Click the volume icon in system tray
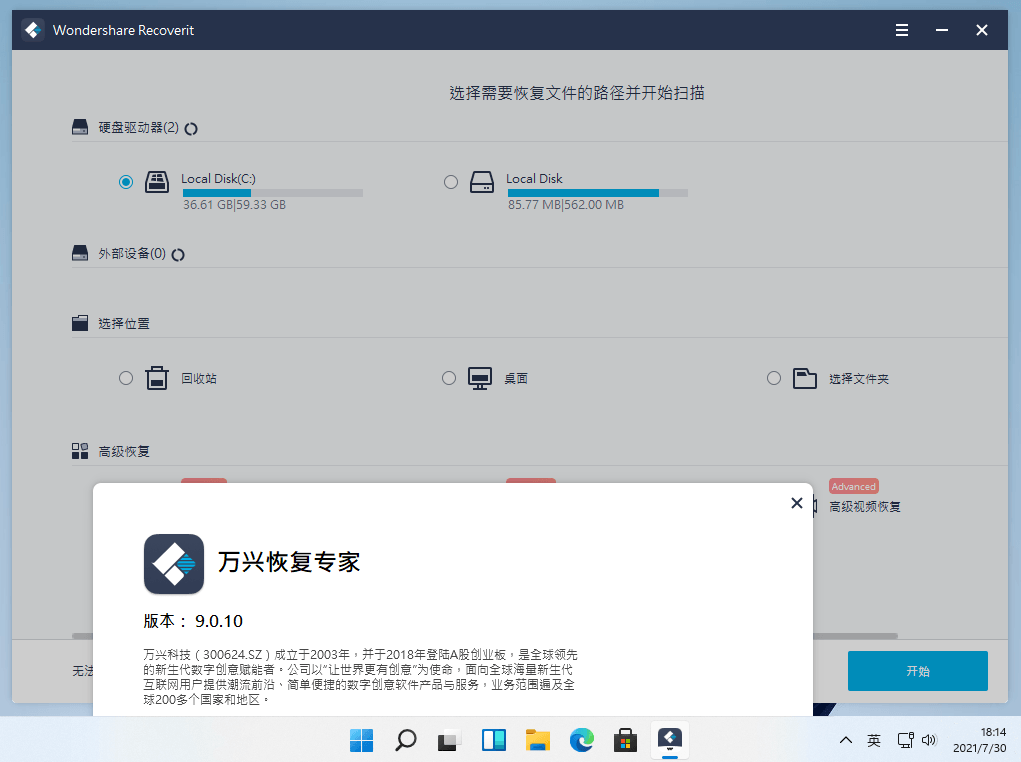 [x=929, y=740]
